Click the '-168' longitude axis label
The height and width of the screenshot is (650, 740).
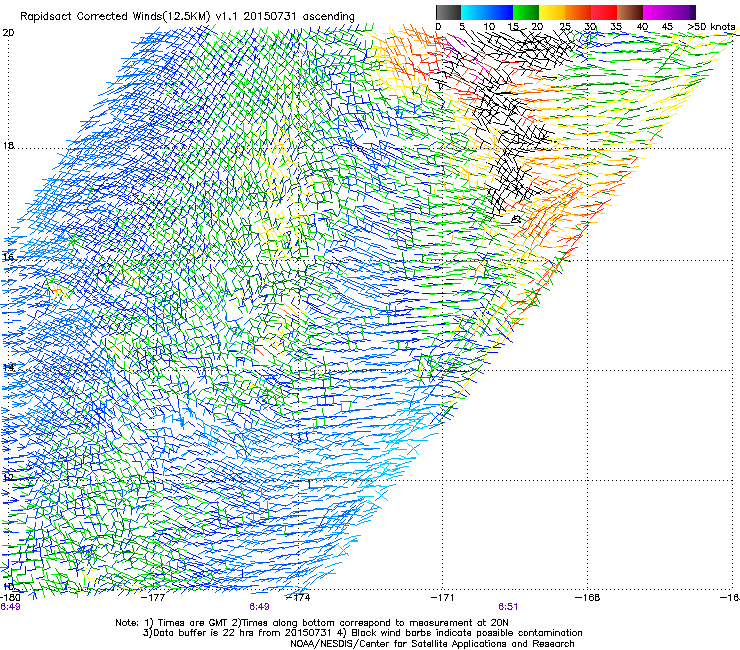pyautogui.click(x=587, y=598)
